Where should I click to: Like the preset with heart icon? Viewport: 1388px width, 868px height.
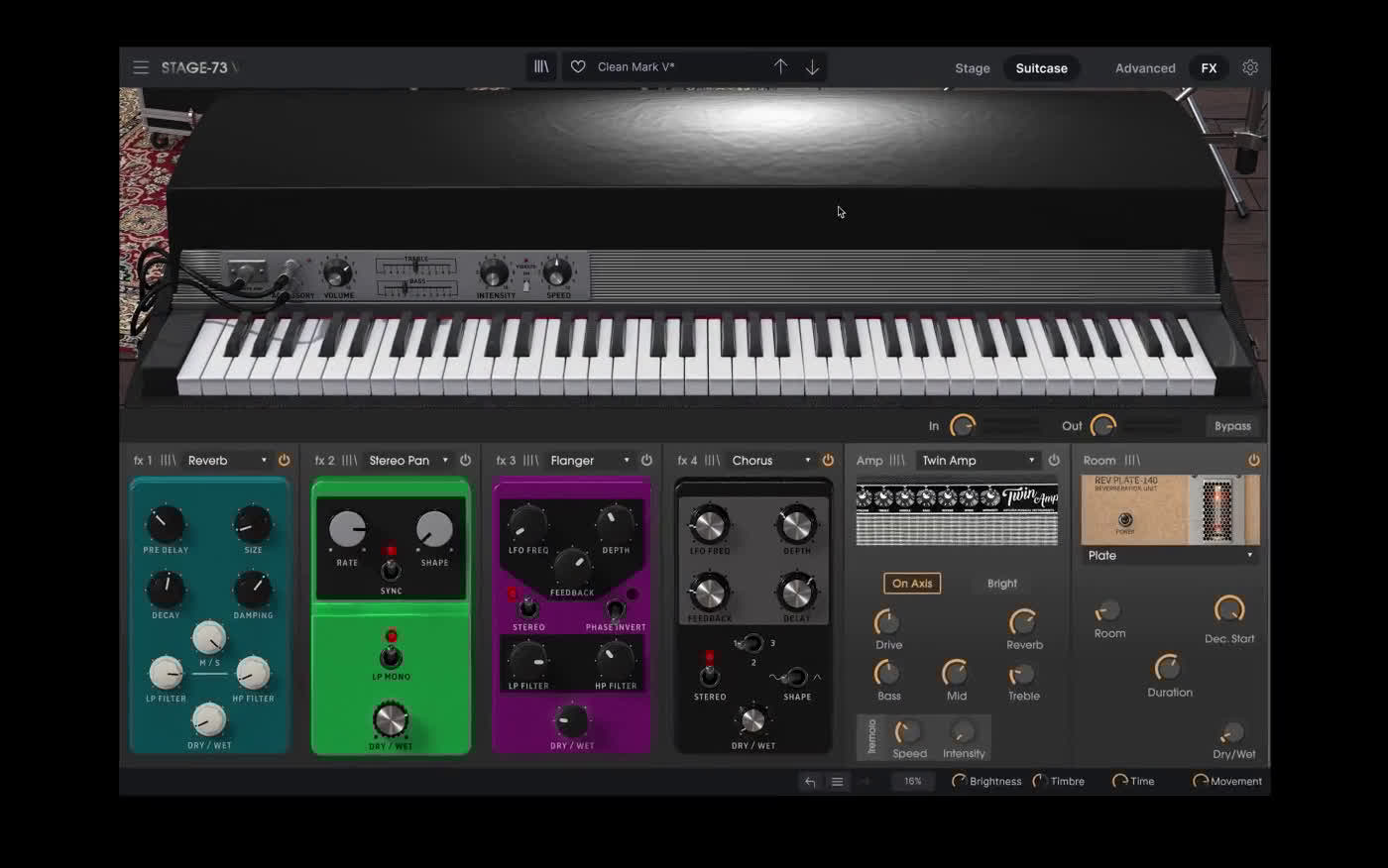(x=578, y=66)
